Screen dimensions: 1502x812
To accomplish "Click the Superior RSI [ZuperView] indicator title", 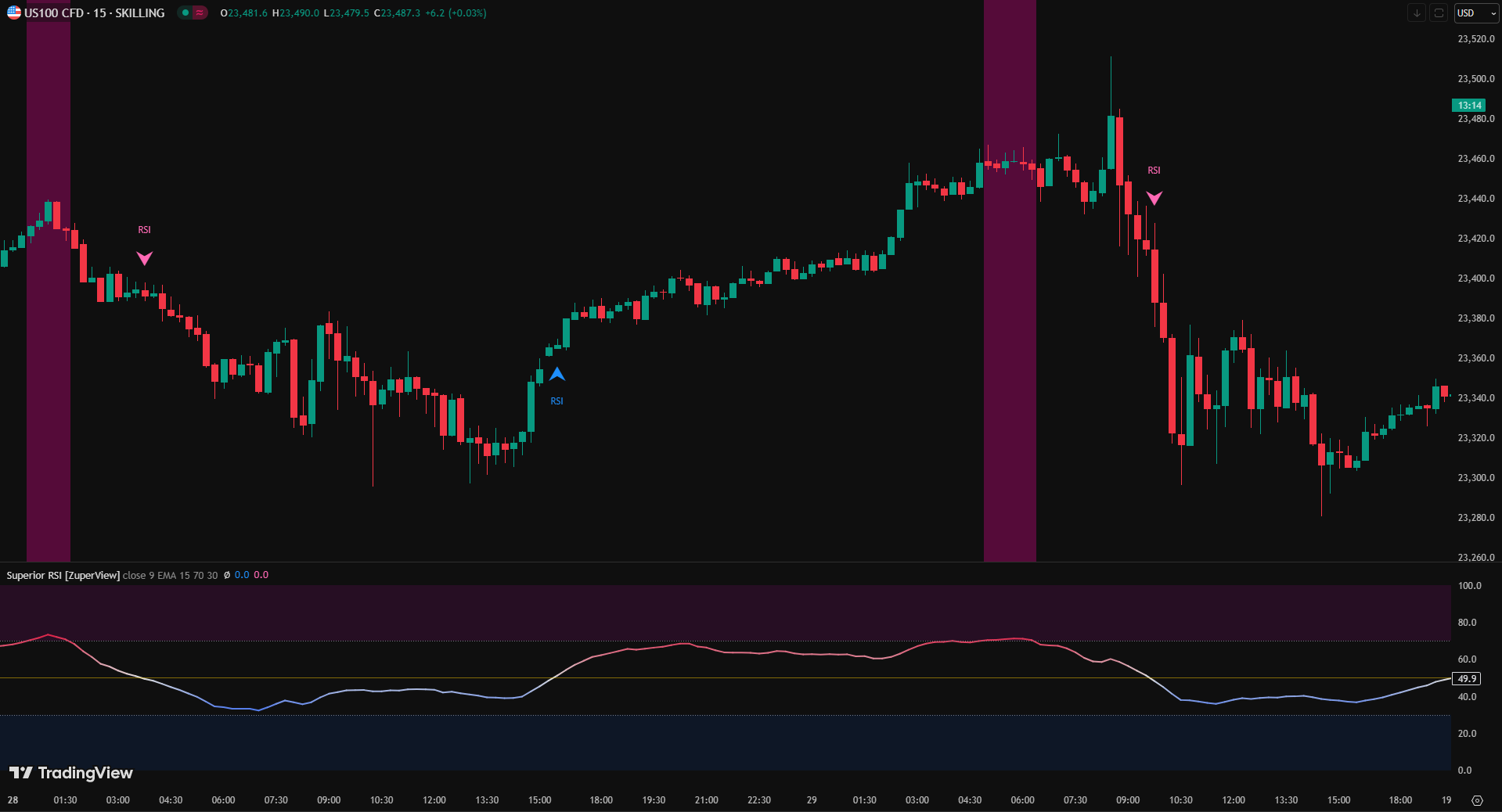I will [x=63, y=575].
